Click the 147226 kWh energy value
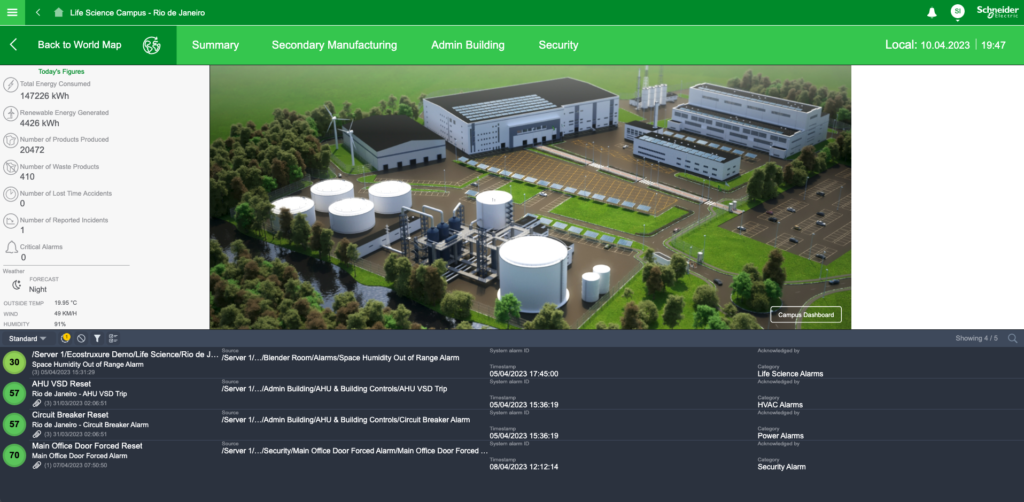The image size is (1024, 502). point(44,96)
